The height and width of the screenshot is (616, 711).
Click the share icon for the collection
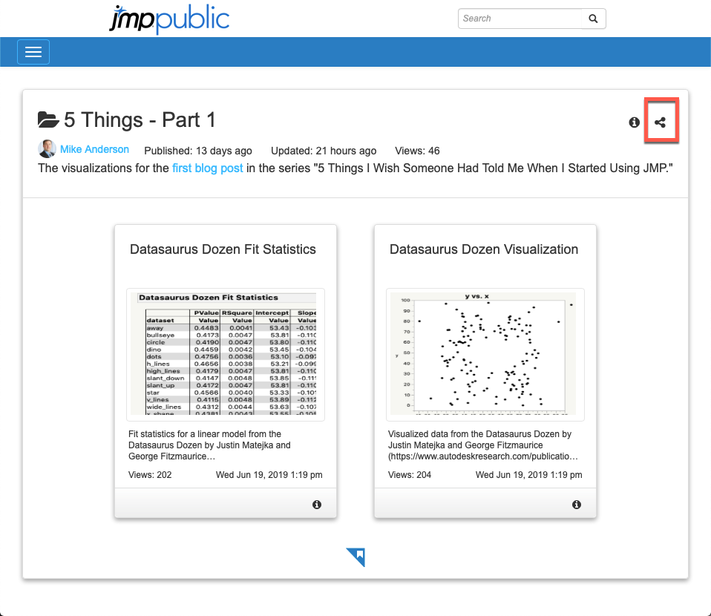pos(660,122)
